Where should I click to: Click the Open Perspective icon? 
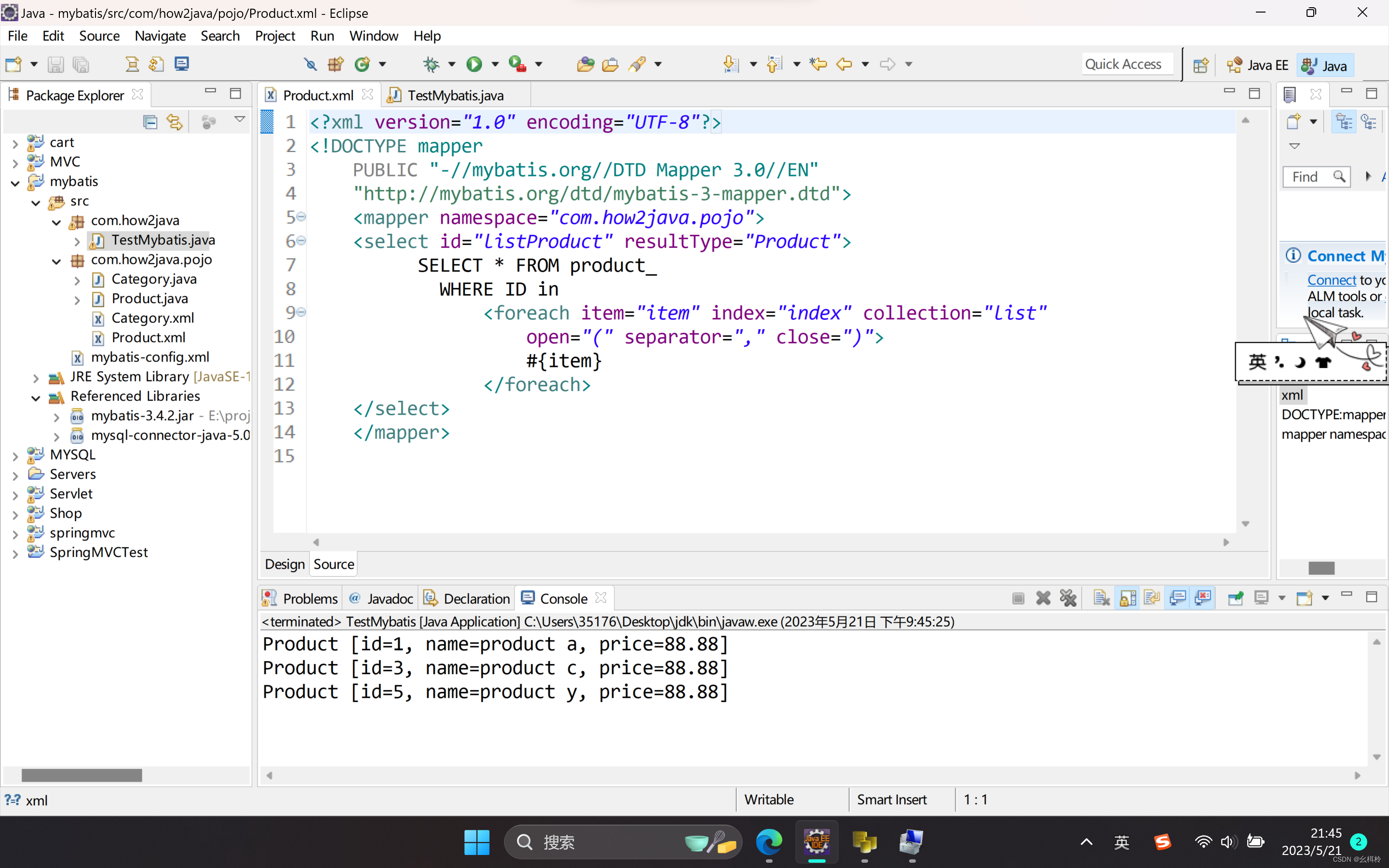click(x=1200, y=66)
